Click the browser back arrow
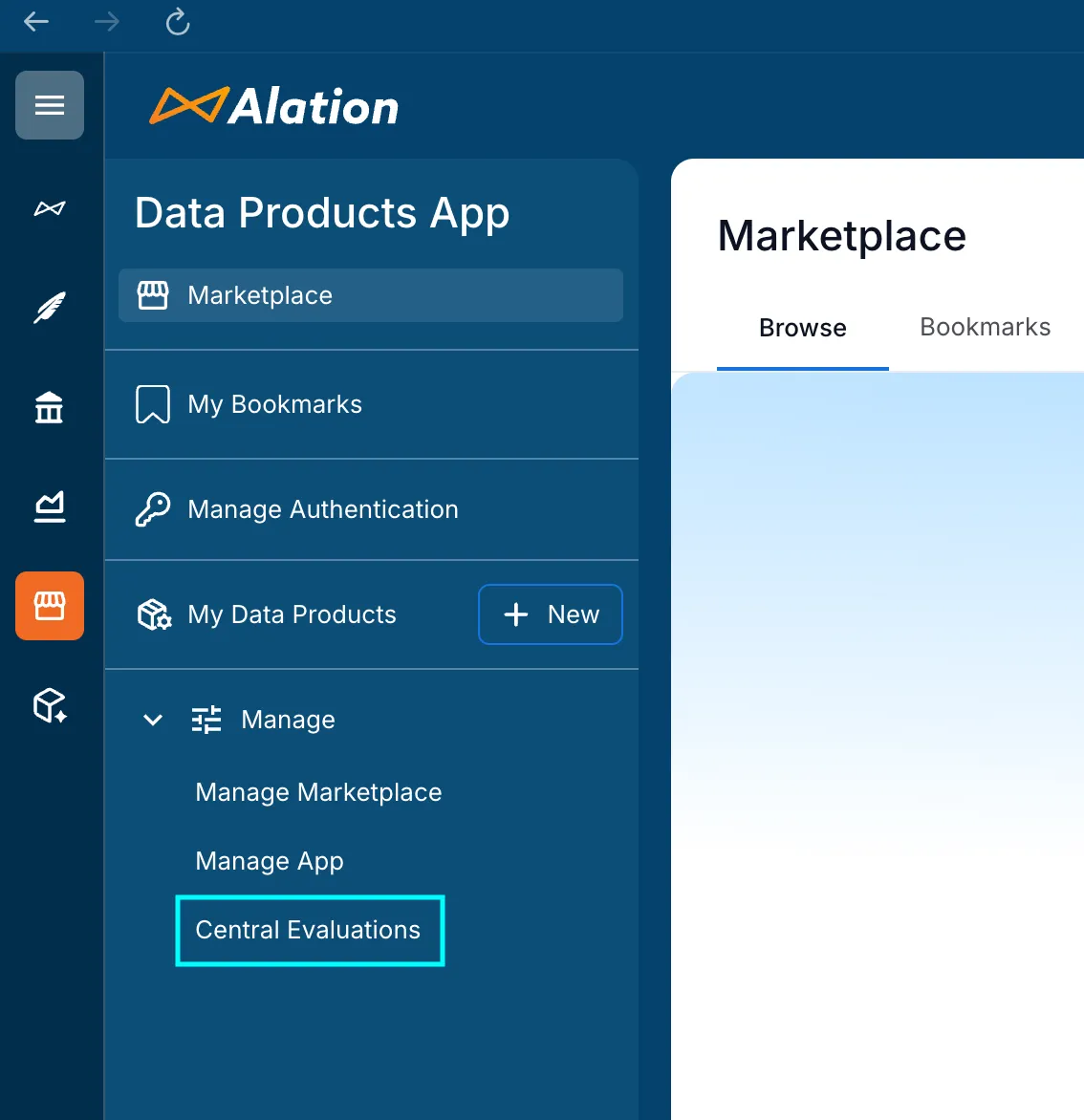Screen dimensions: 1084x1120 36,21
